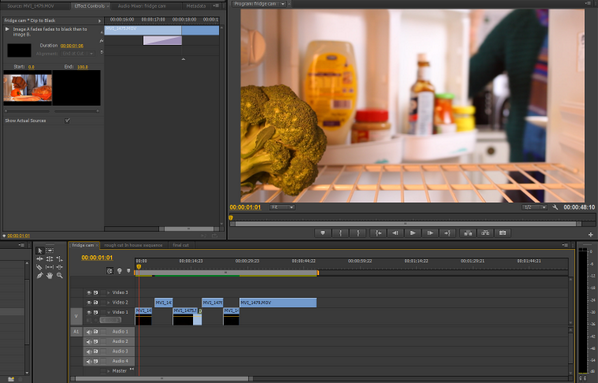Mute the Audio 1 track speaker
This screenshot has height=383, width=598.
click(x=89, y=332)
